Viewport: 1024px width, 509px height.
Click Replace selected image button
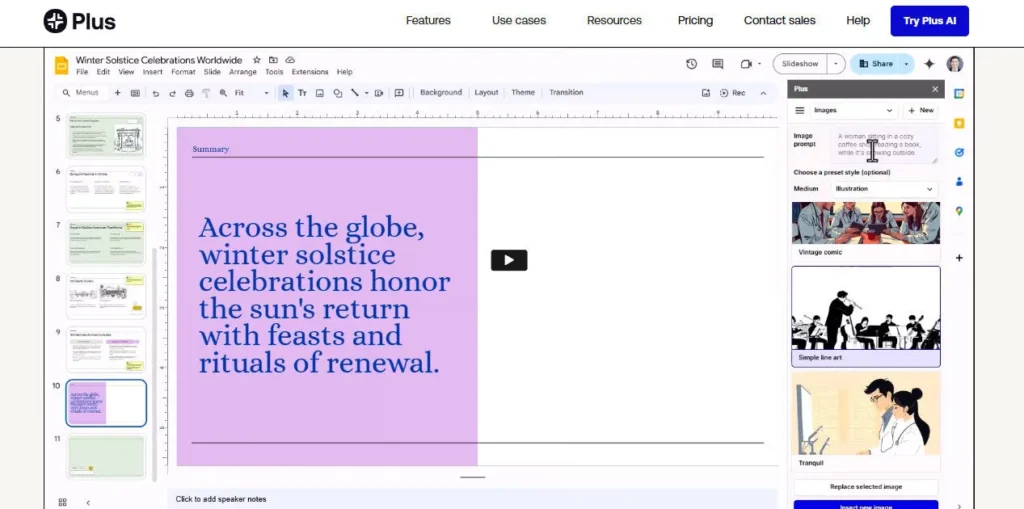(865, 487)
